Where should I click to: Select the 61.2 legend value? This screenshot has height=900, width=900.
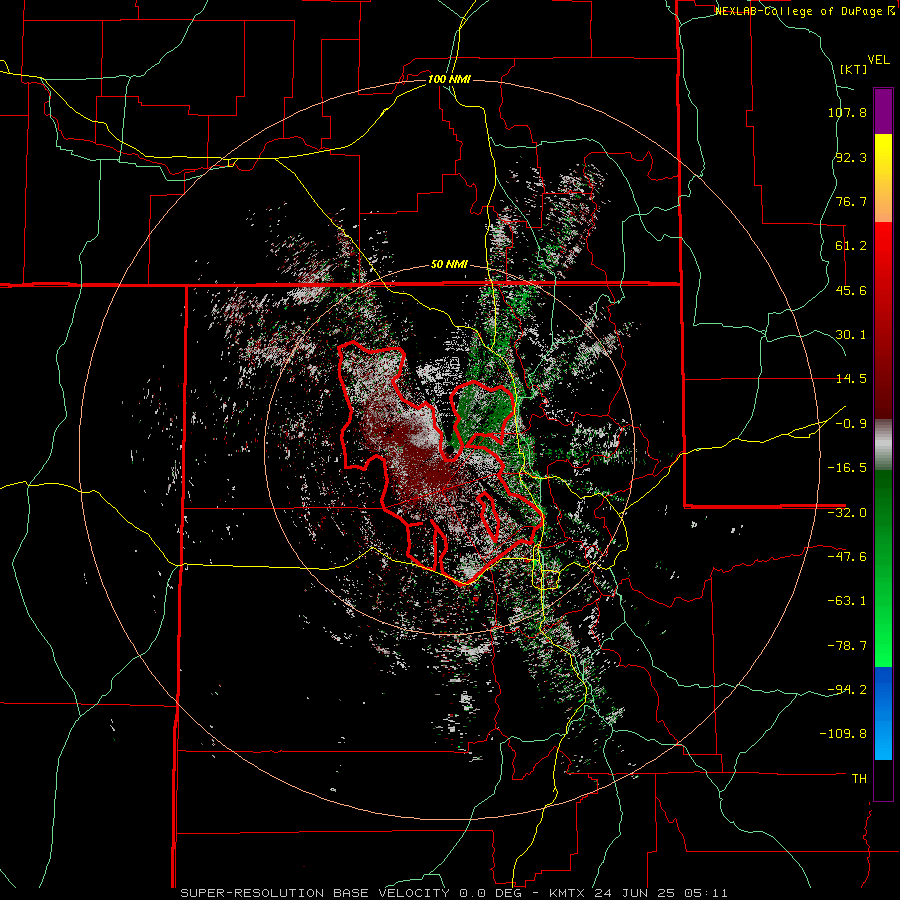pos(851,246)
